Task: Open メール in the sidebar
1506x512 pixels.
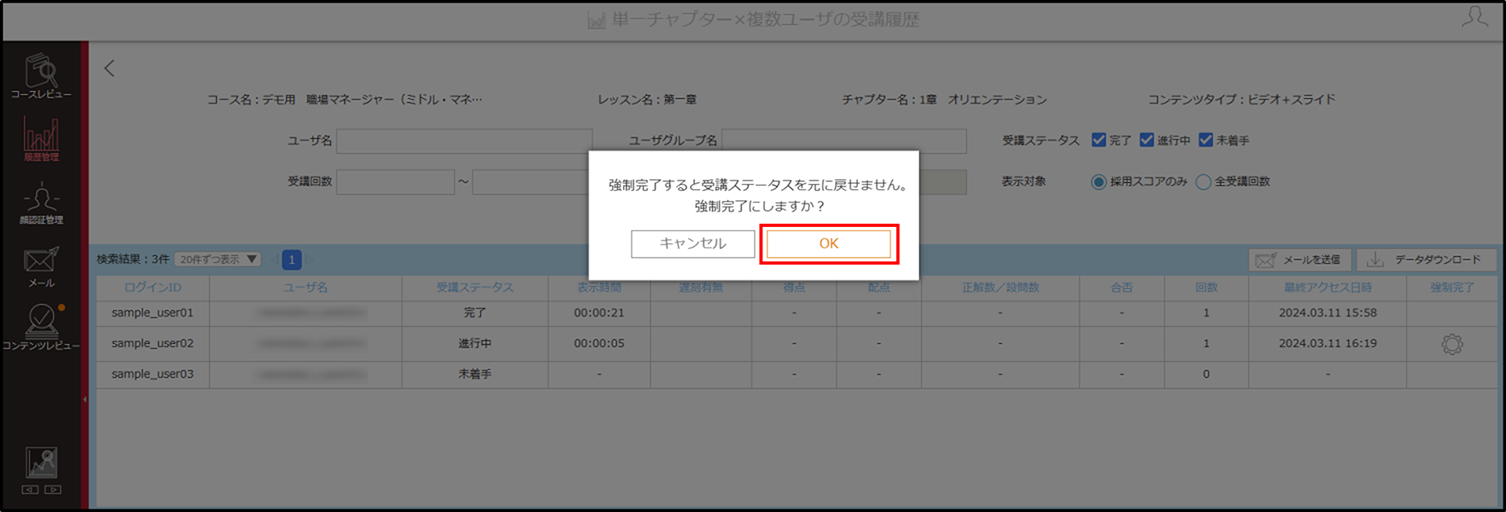Action: point(42,267)
